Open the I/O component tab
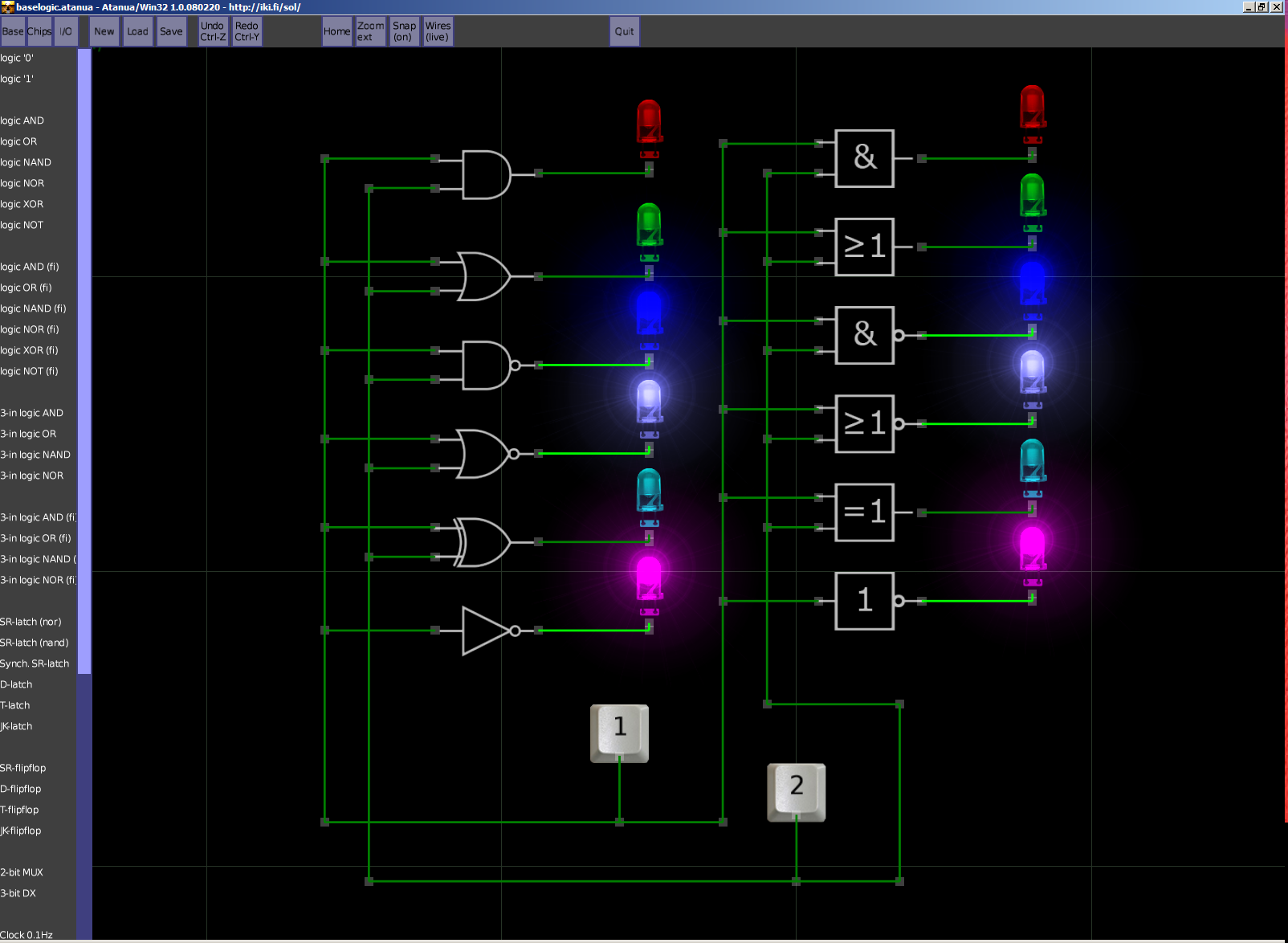Screen dimensions: 1288x943 [x=66, y=31]
